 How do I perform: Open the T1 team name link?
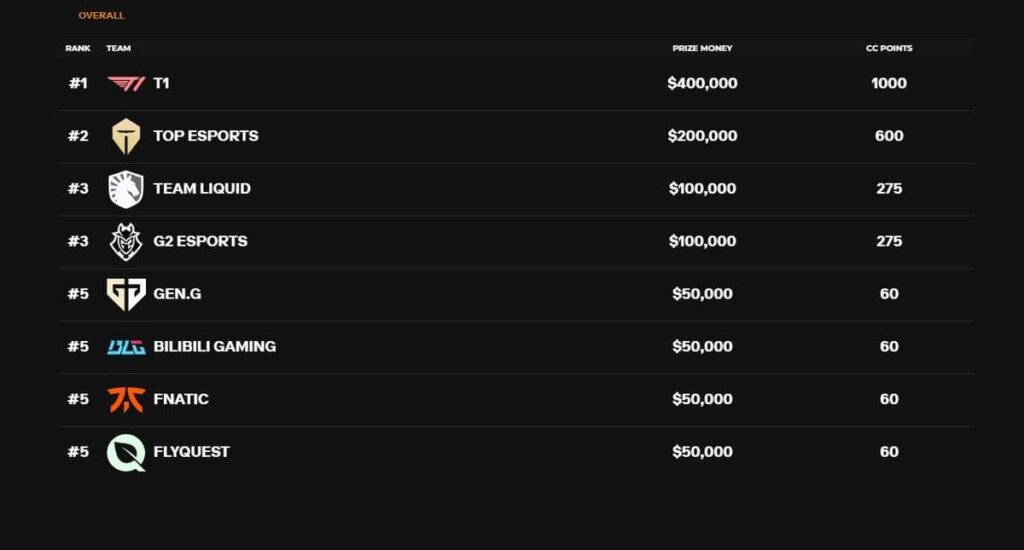(161, 84)
